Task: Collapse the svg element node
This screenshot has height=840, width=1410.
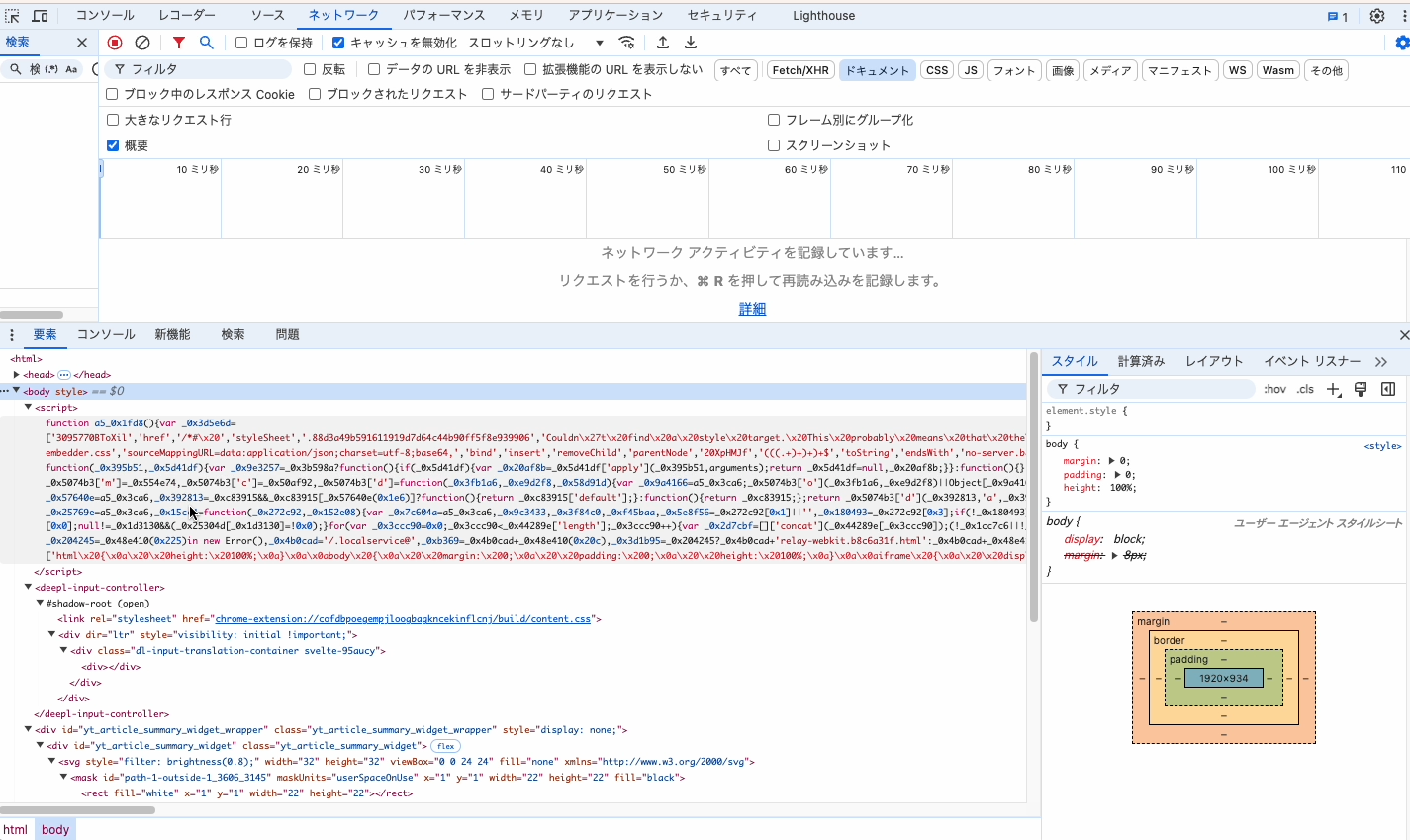Action: (x=51, y=761)
